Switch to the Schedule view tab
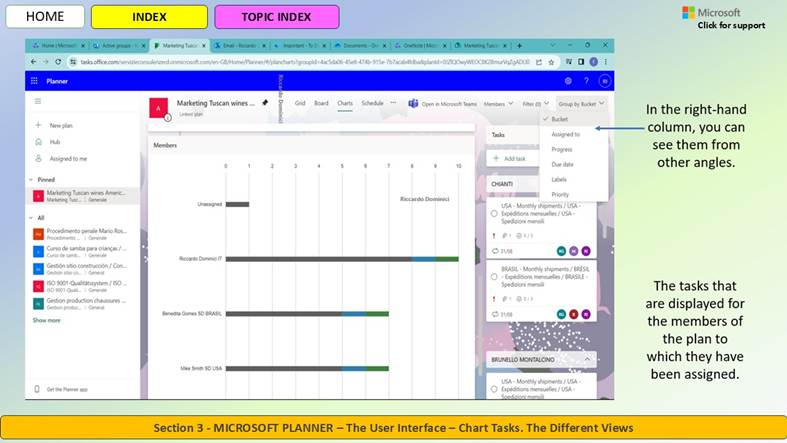The height and width of the screenshot is (443, 787). coord(372,103)
